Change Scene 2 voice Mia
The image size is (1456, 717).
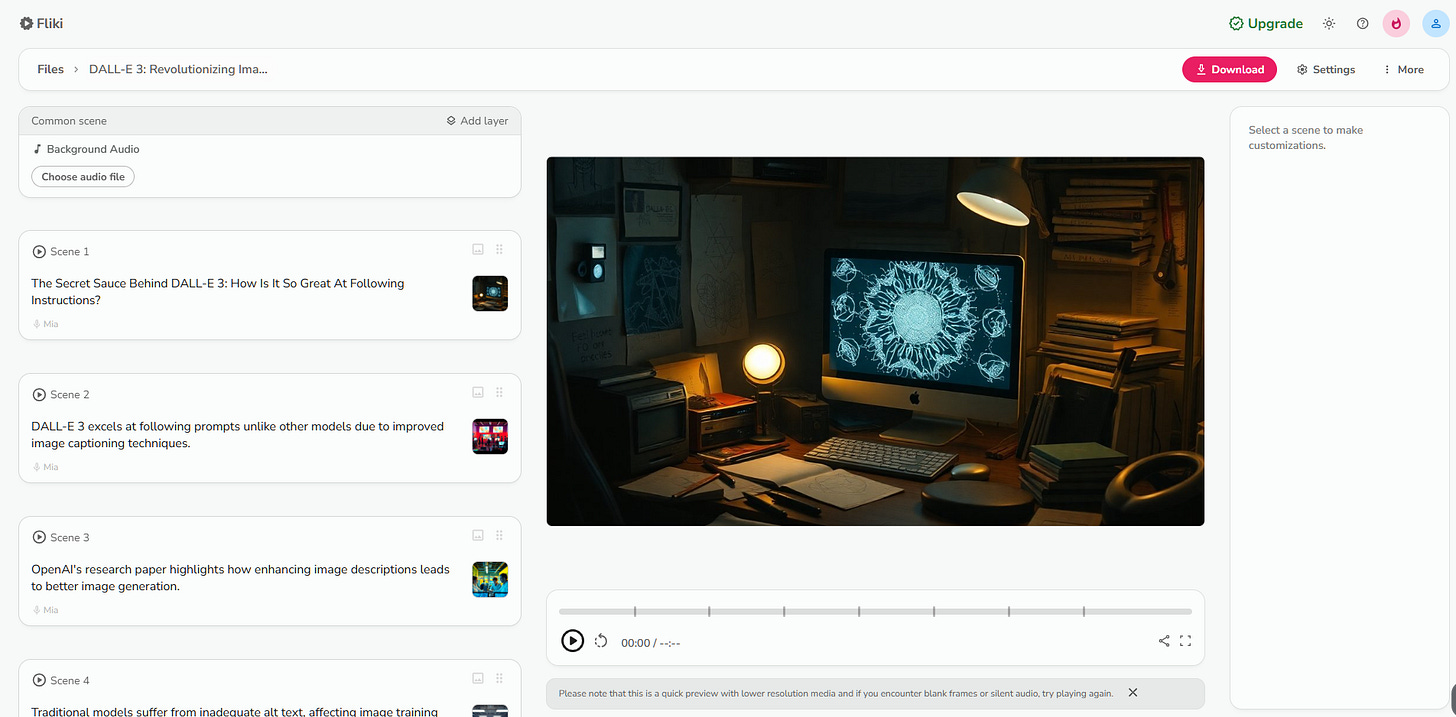click(x=45, y=467)
